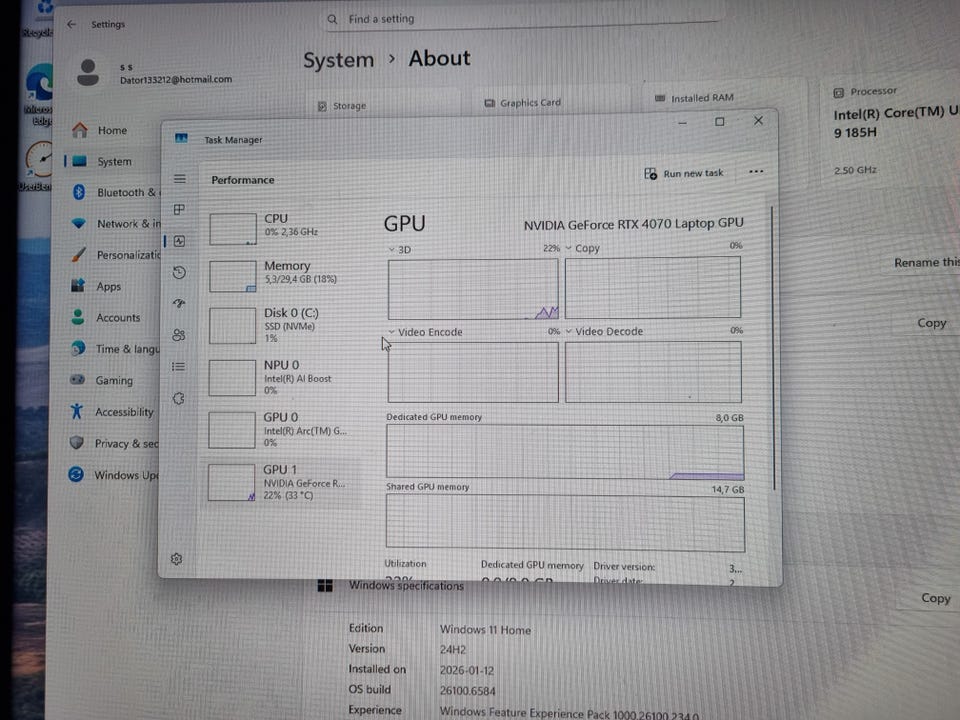Open Services icon in Task Manager sidebar

[x=178, y=399]
